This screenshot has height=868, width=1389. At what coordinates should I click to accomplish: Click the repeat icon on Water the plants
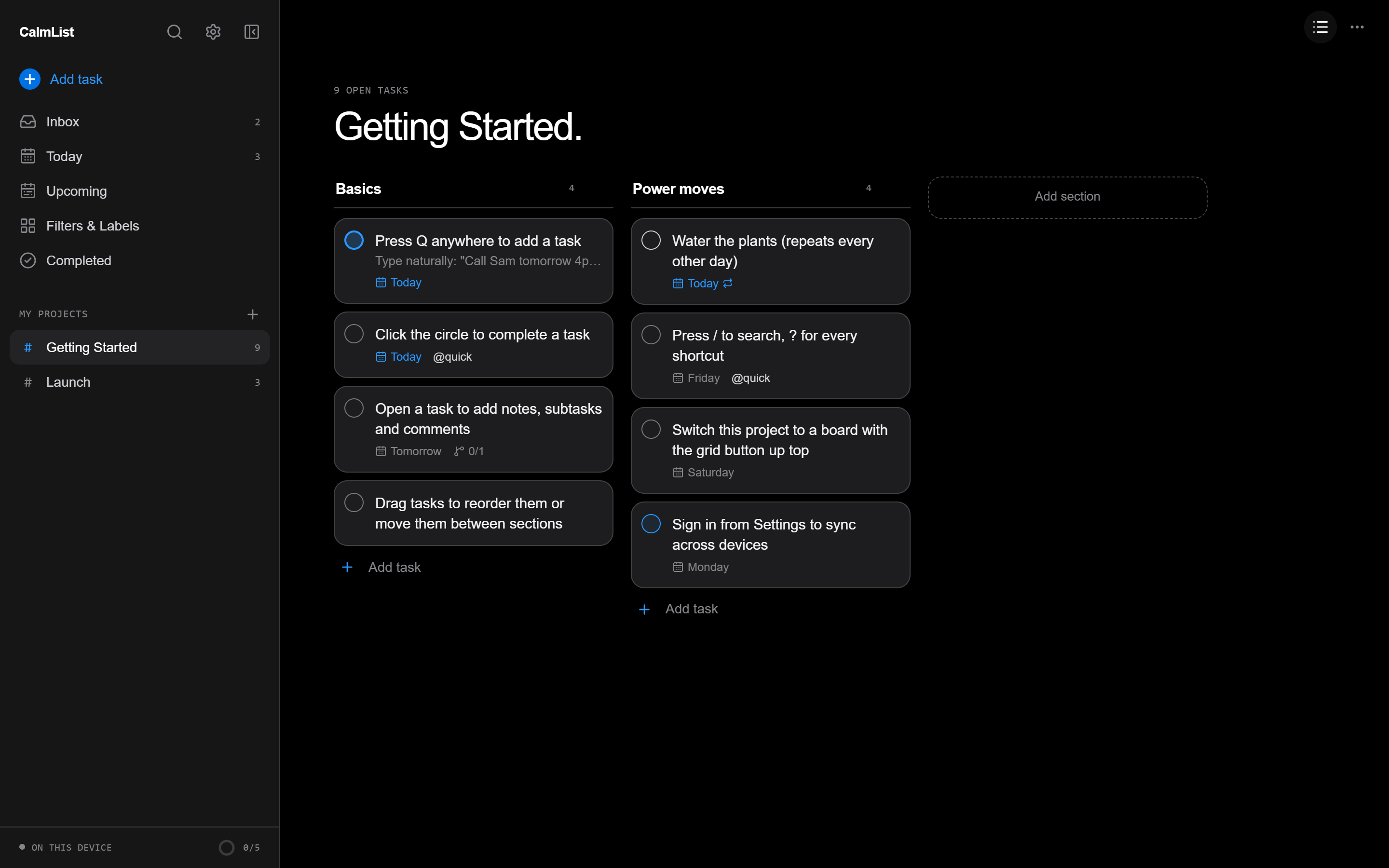728,283
